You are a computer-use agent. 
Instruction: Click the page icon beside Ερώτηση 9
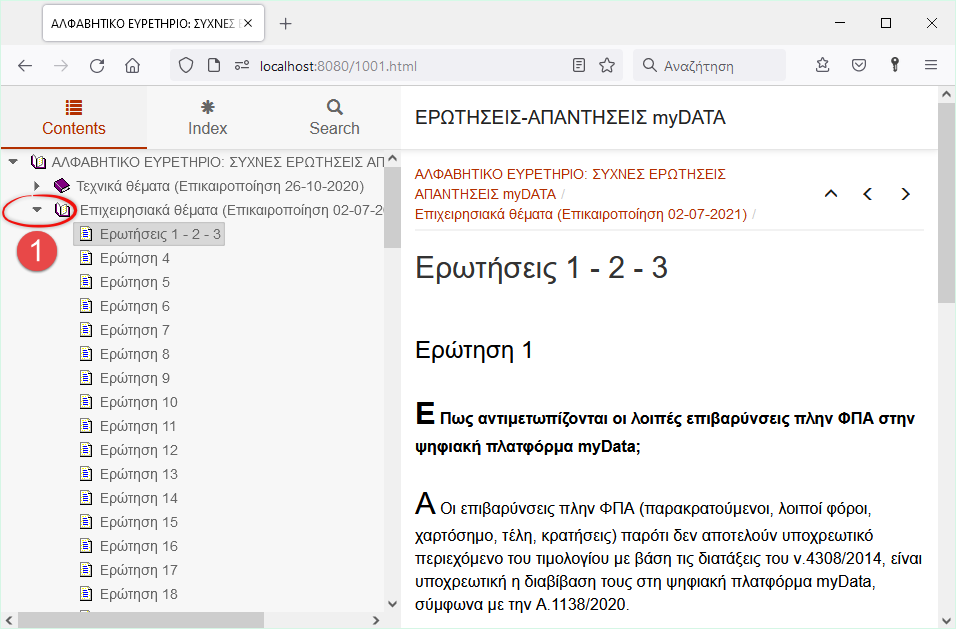point(87,378)
